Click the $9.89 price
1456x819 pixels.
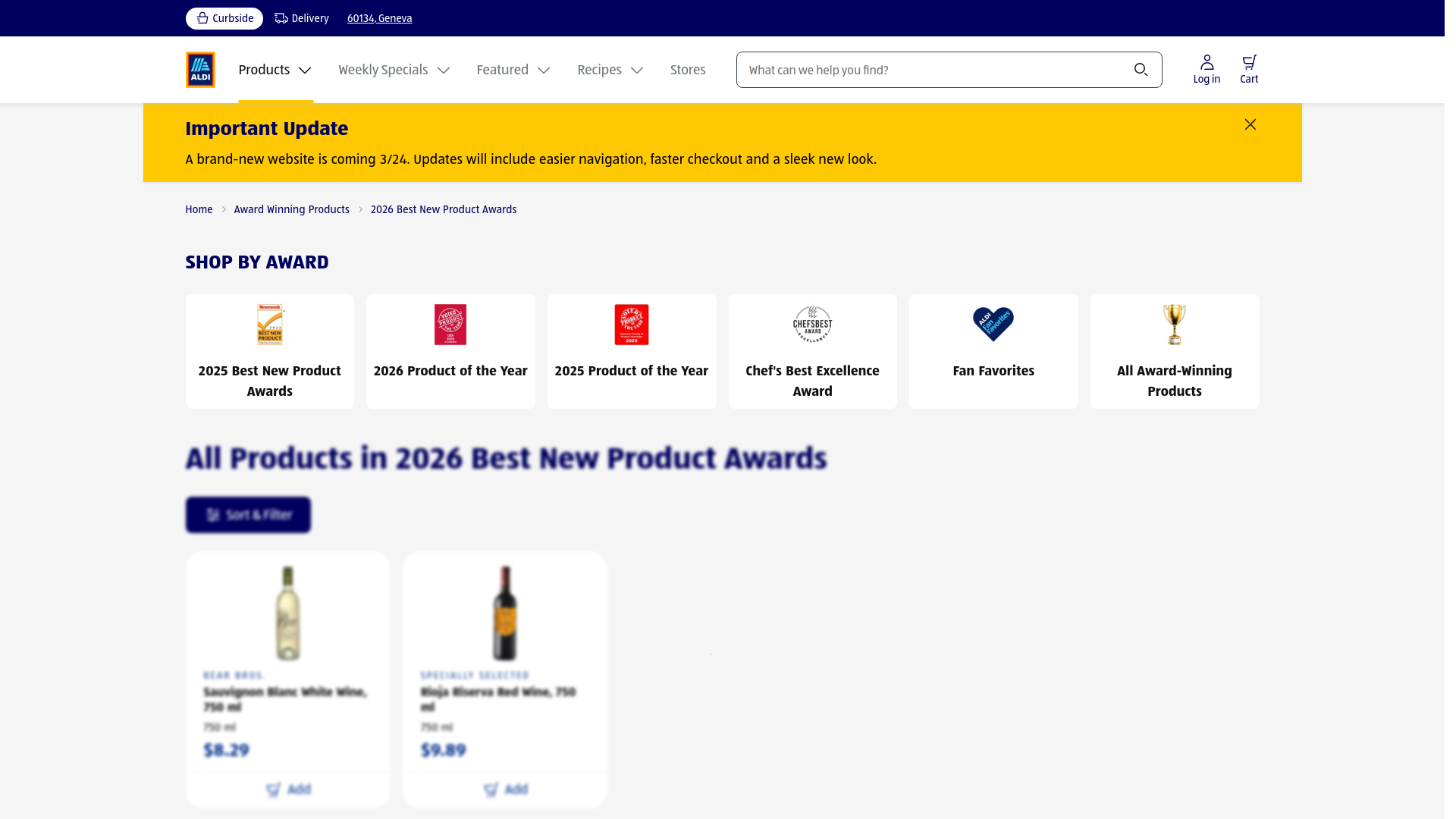(x=443, y=750)
